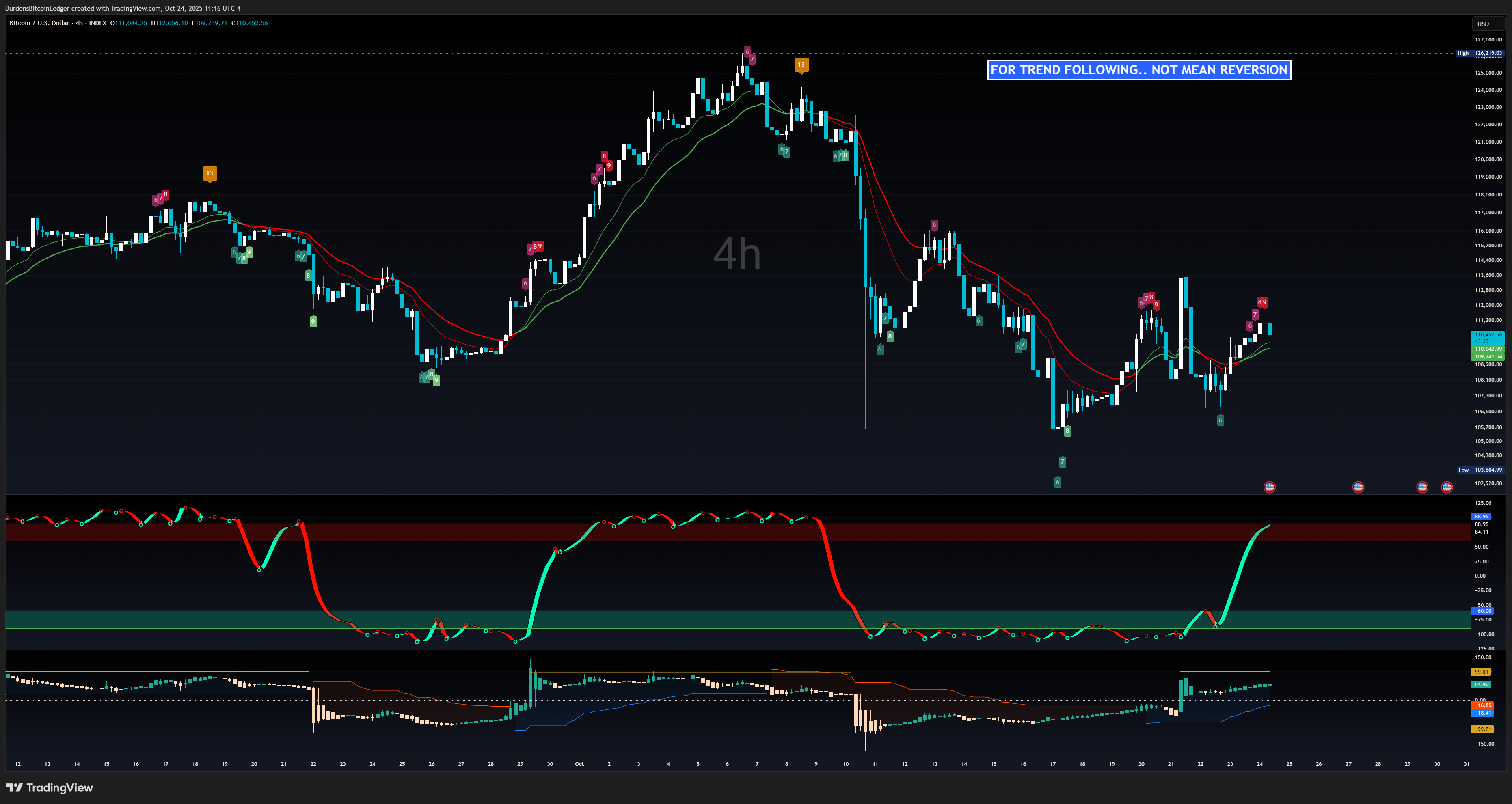
Task: Click the lowest green 6 marker below the chart low
Action: click(x=1058, y=483)
